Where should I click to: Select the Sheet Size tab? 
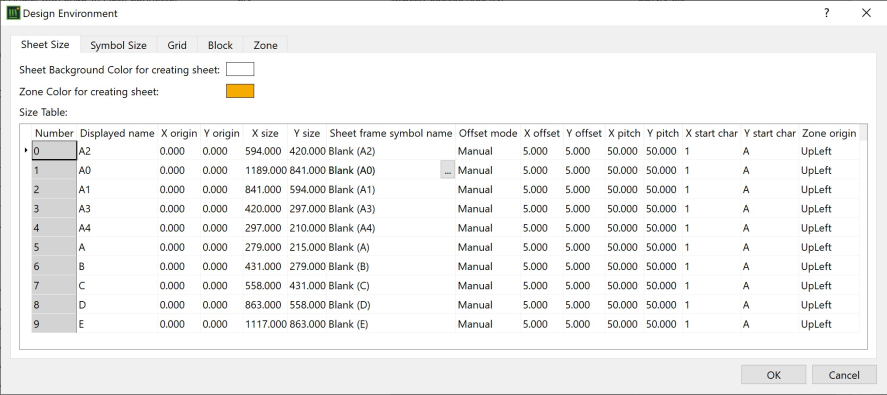[45, 45]
